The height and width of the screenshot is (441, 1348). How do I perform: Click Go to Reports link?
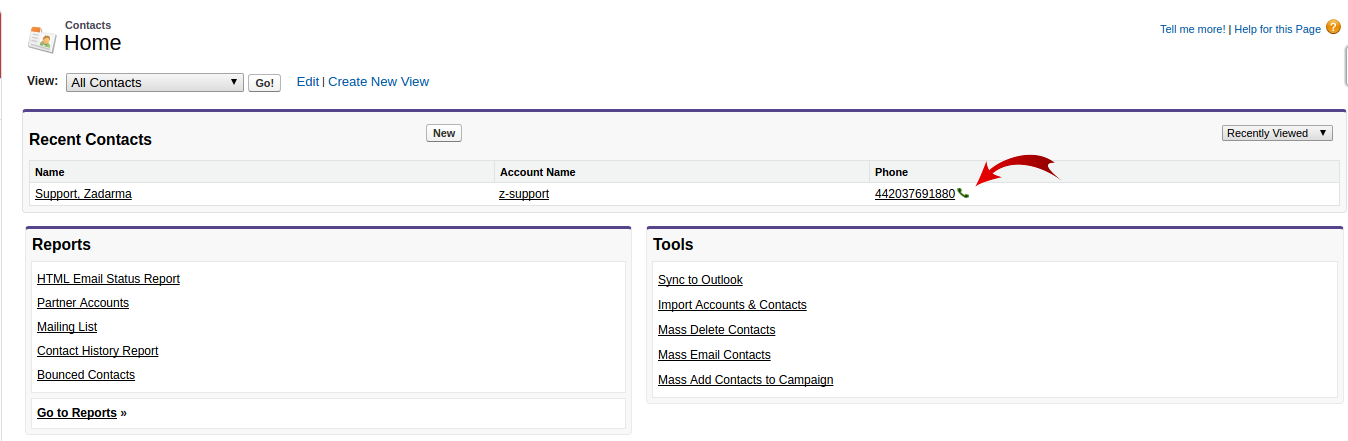pyautogui.click(x=77, y=413)
